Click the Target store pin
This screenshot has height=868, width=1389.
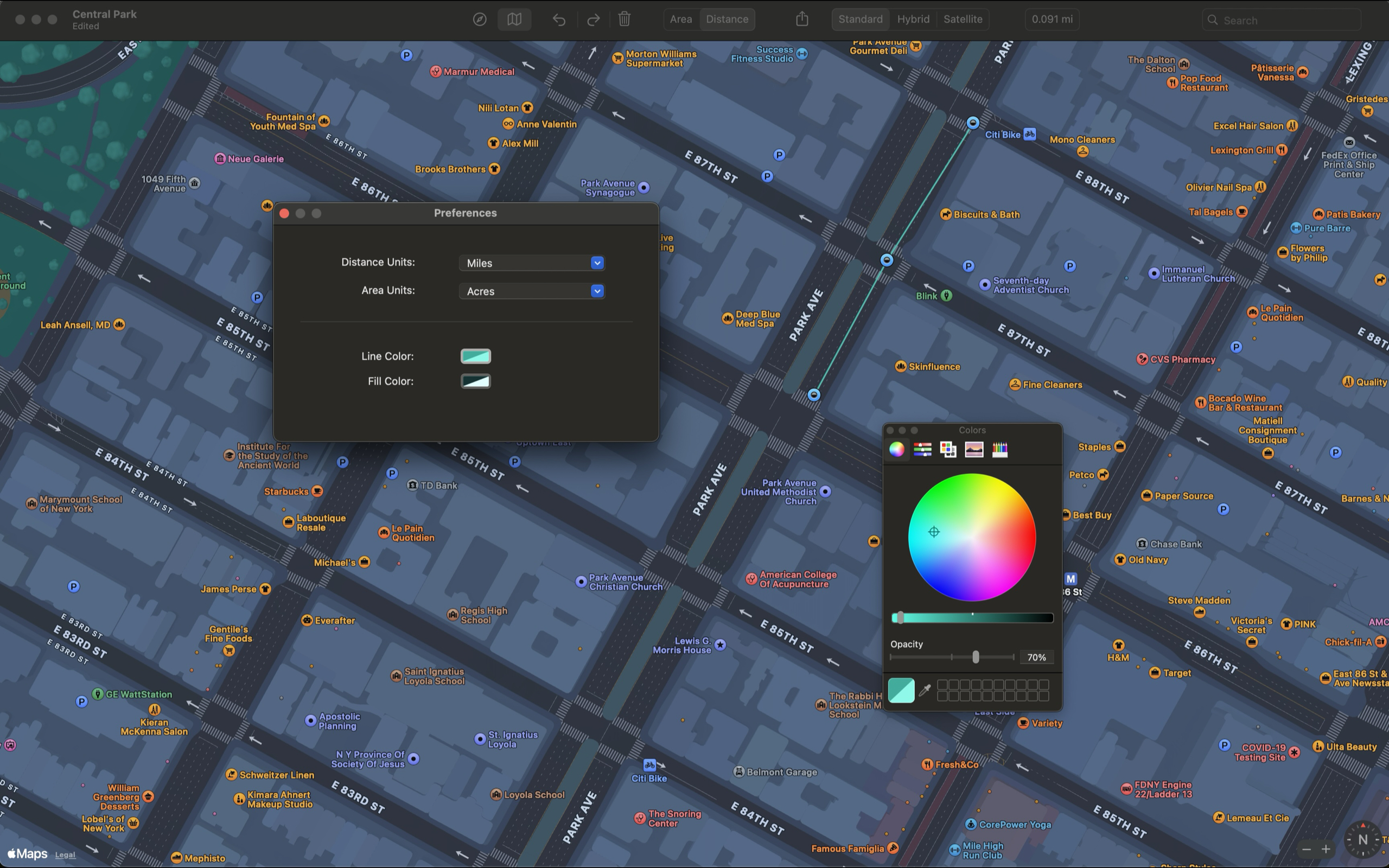click(1155, 673)
